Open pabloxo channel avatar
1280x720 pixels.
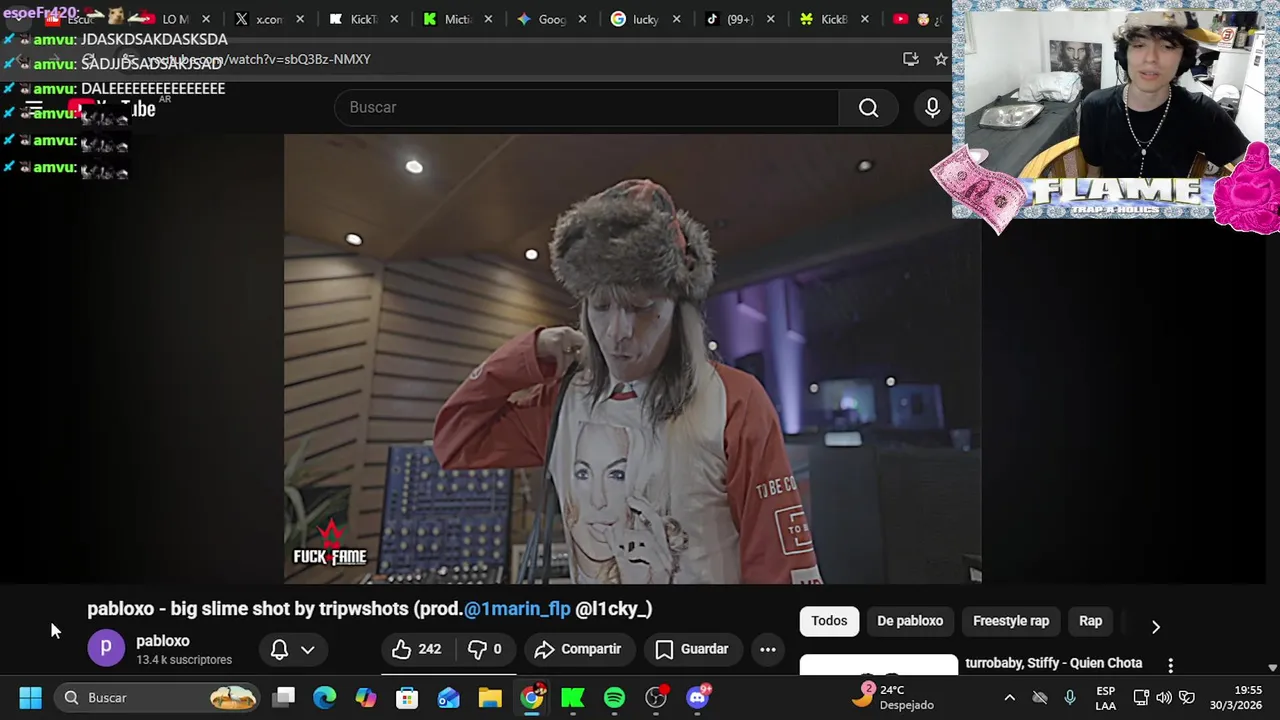(x=105, y=648)
